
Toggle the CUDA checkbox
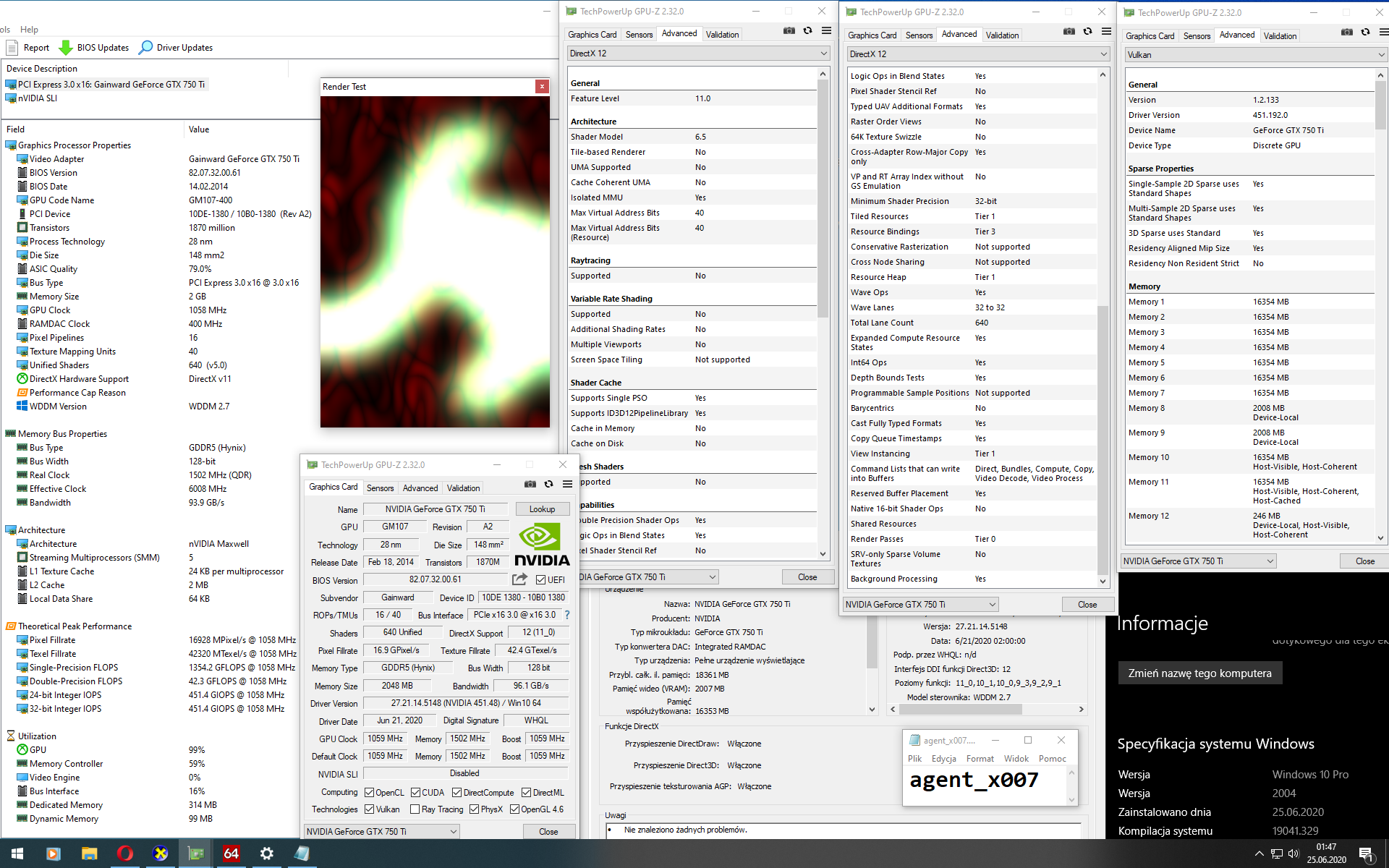click(415, 792)
